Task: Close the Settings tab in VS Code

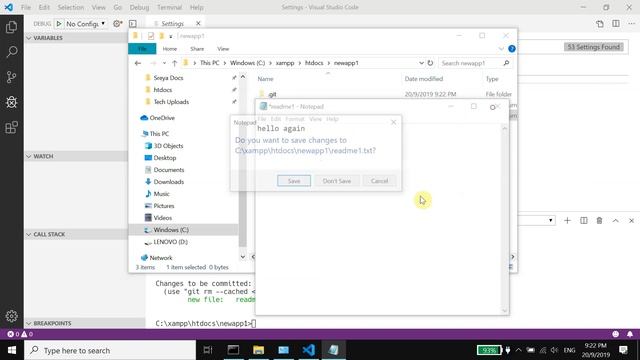Action: pos(198,23)
